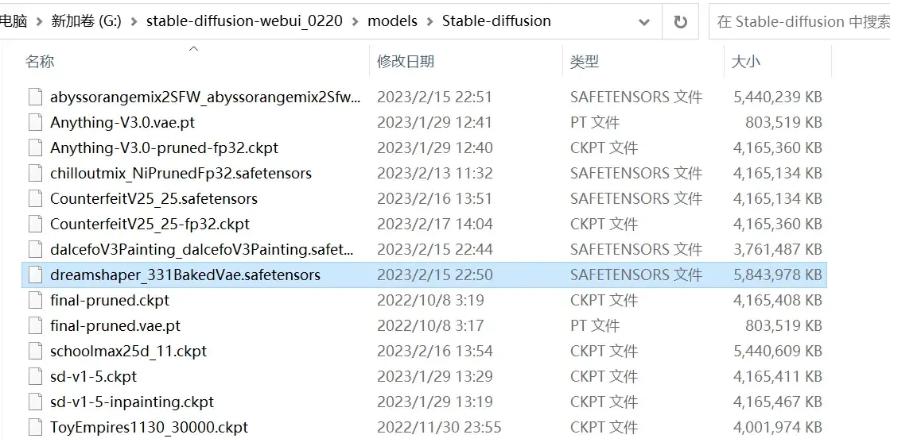Expand chevron after models in breadcrumb
The width and height of the screenshot is (899, 440).
(x=429, y=22)
